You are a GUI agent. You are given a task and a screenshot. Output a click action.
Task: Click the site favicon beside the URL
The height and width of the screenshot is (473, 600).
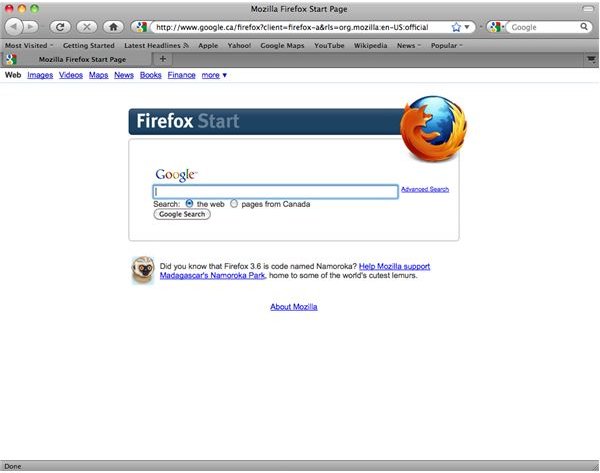tap(141, 27)
